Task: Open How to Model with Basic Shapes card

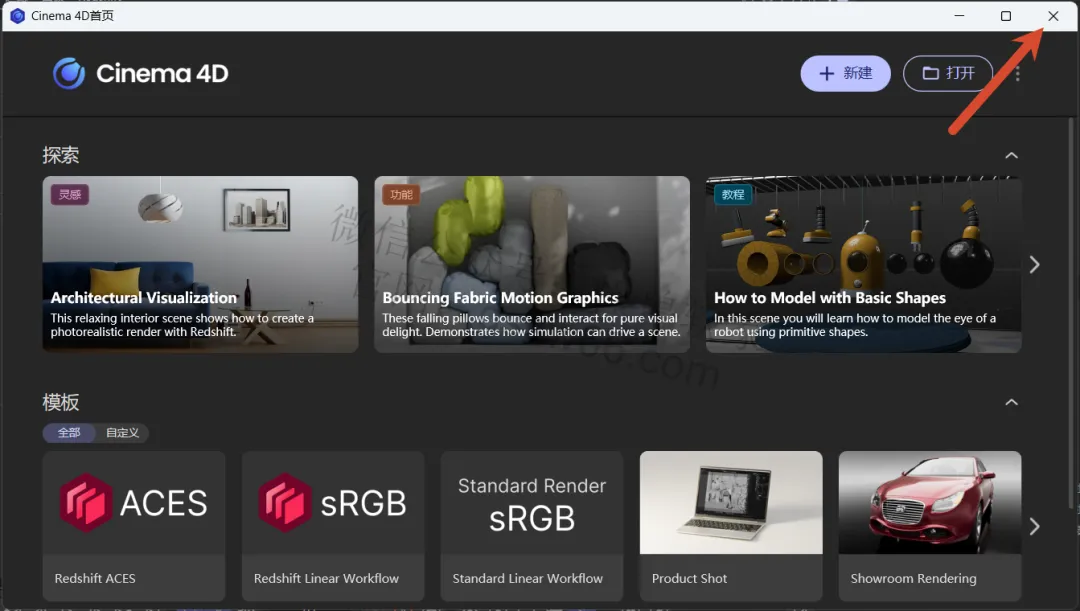Action: click(x=864, y=265)
